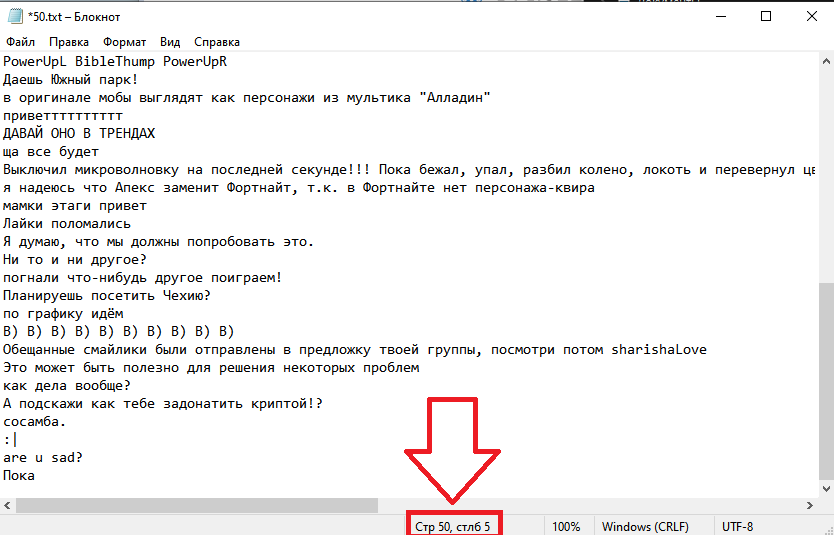Place cursor on the 'Лайки поломались' line
Image resolution: width=834 pixels, height=535 pixels.
(x=66, y=224)
